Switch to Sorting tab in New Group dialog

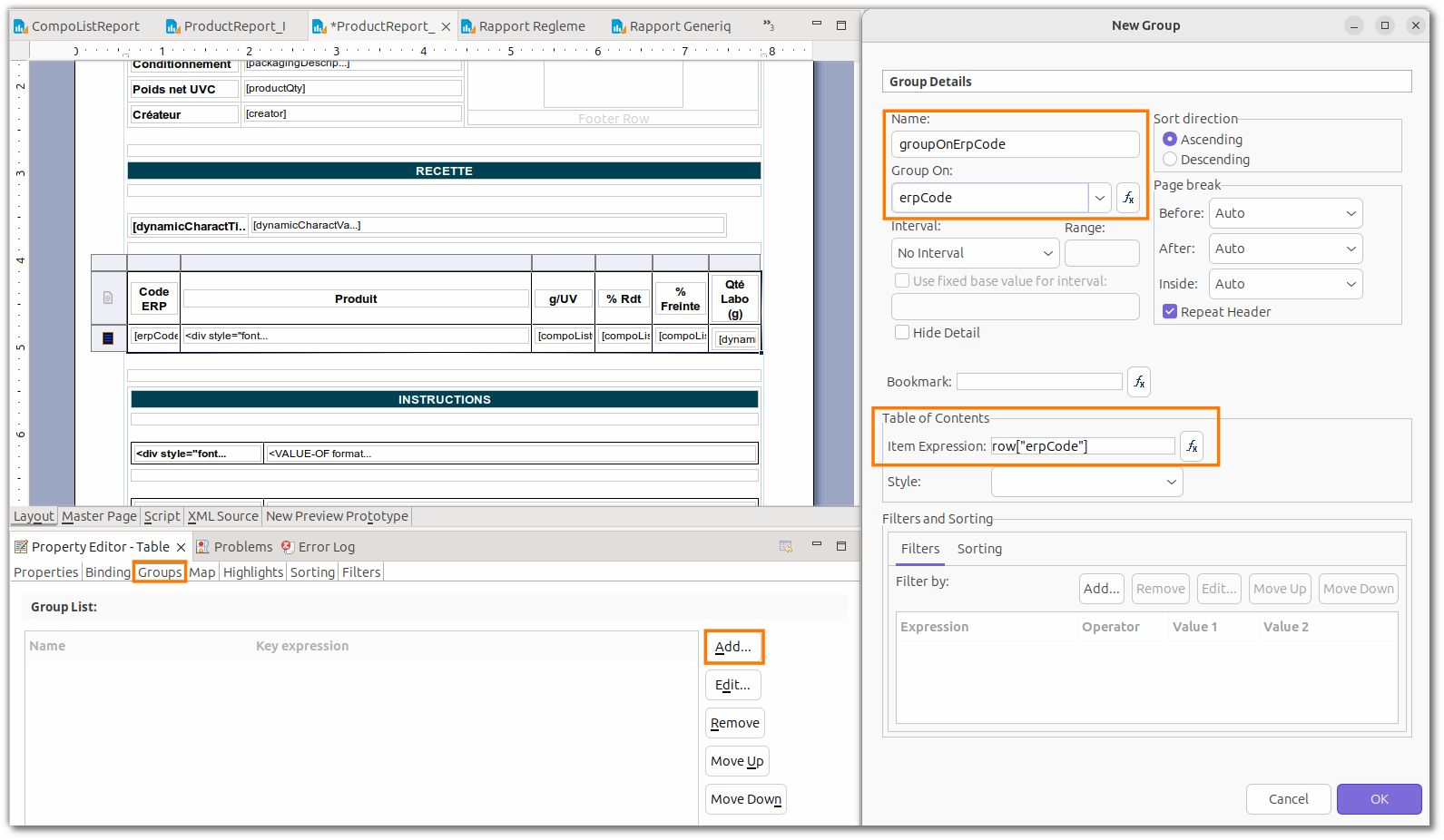pyautogui.click(x=979, y=549)
